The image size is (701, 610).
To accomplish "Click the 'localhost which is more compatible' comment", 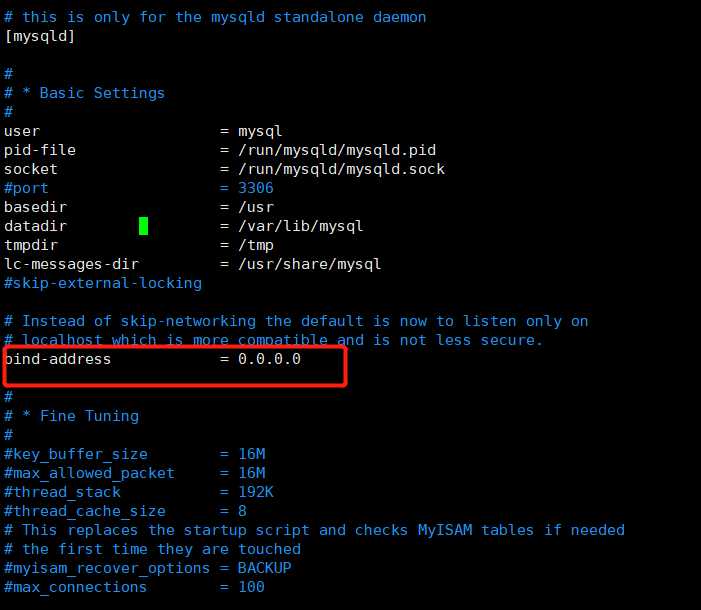I will tap(273, 340).
